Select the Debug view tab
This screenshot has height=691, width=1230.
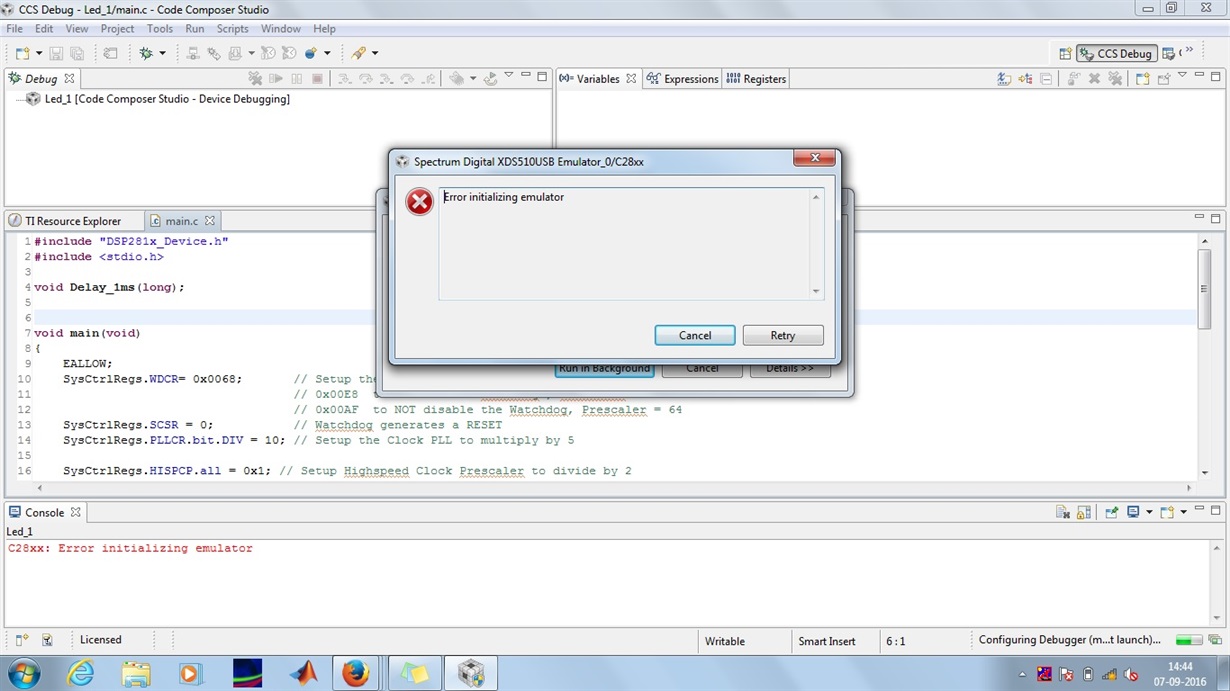click(40, 78)
